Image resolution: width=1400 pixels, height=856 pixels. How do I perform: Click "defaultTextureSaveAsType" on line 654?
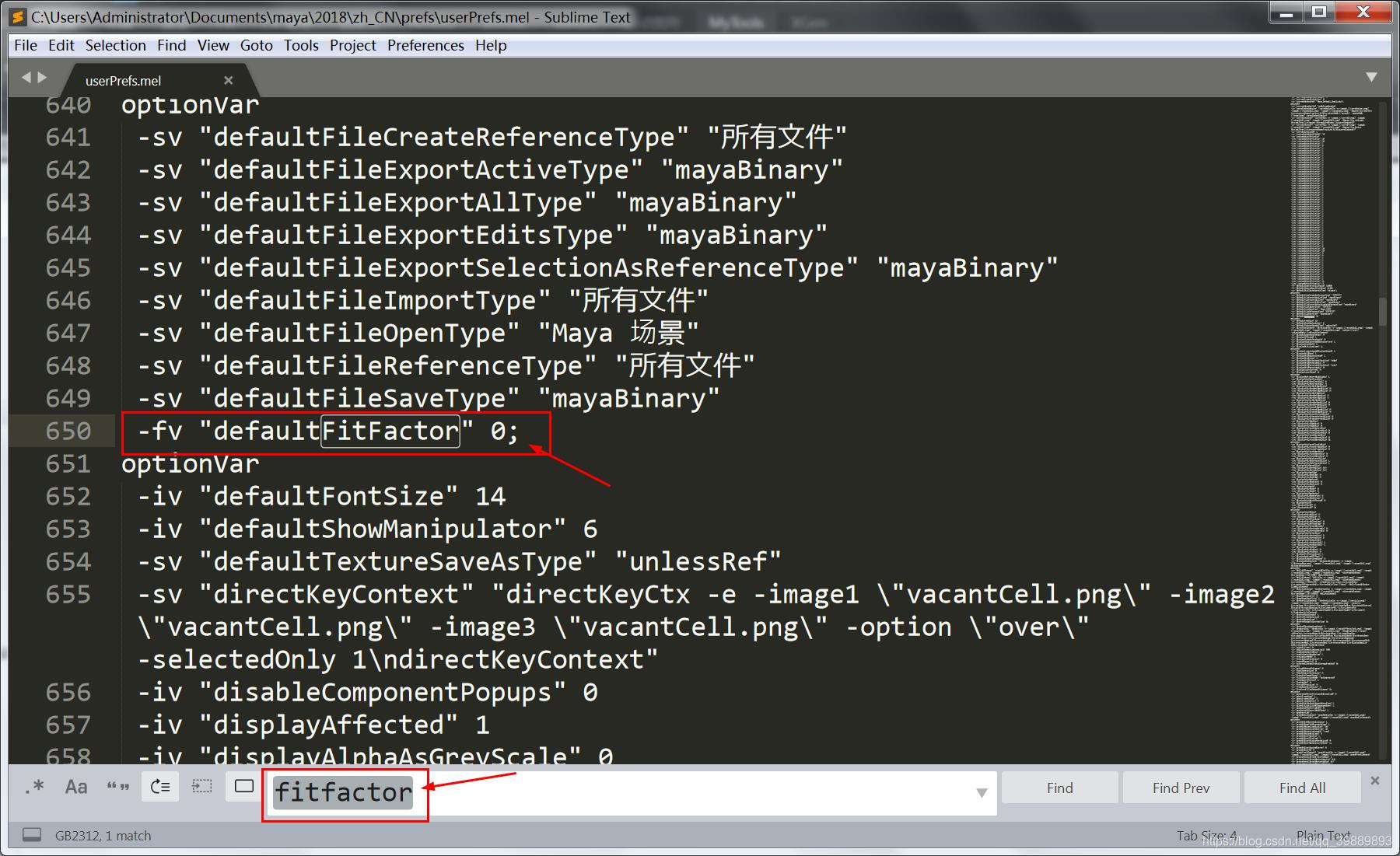pyautogui.click(x=397, y=561)
